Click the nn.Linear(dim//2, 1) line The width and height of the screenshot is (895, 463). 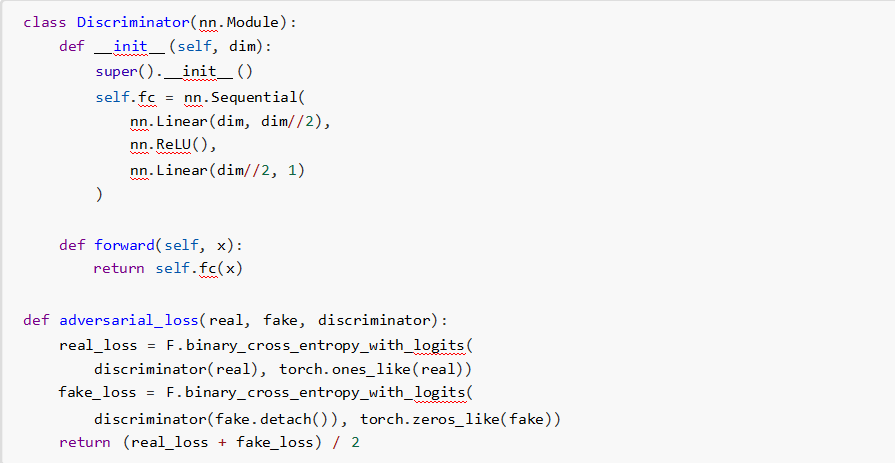[x=216, y=170]
